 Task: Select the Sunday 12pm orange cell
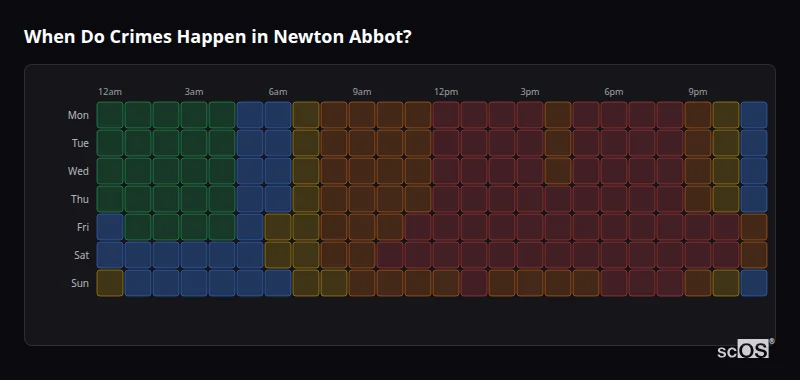pos(446,283)
